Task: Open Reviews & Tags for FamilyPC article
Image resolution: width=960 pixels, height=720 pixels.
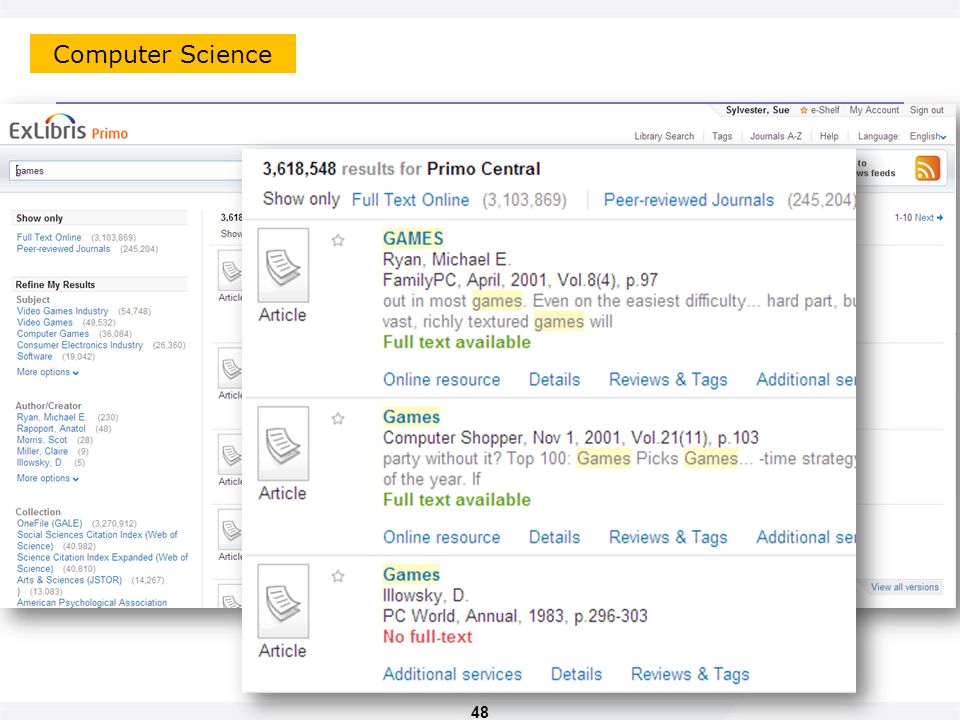Action: 668,380
